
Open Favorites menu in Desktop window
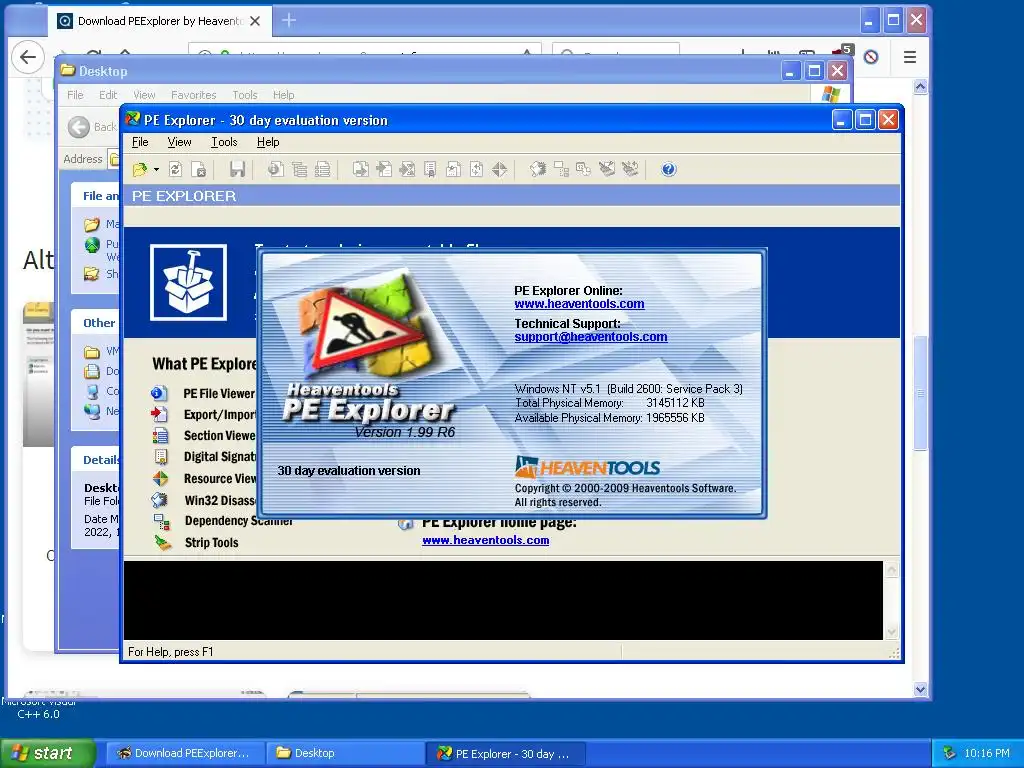(193, 95)
